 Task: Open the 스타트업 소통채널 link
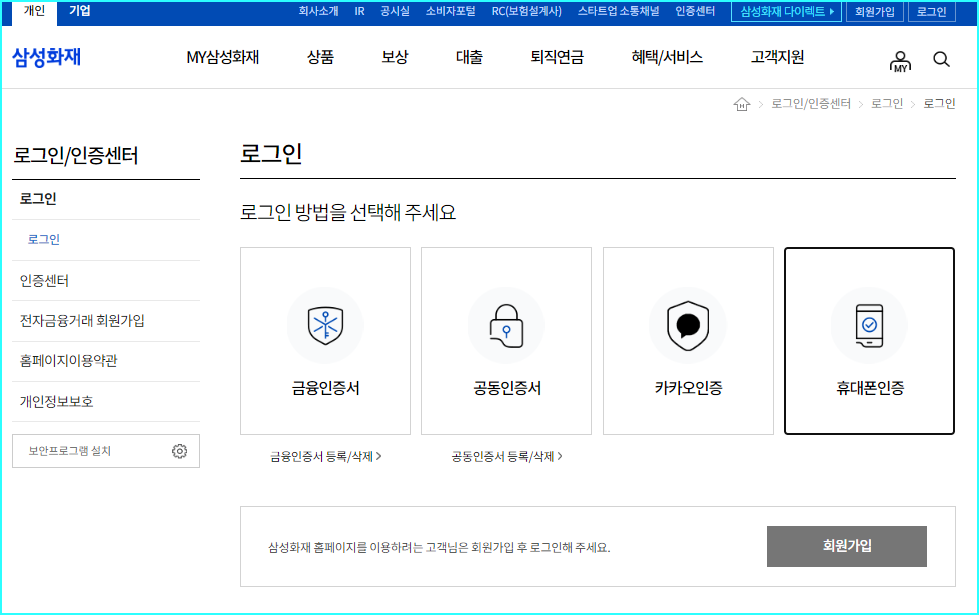[618, 11]
